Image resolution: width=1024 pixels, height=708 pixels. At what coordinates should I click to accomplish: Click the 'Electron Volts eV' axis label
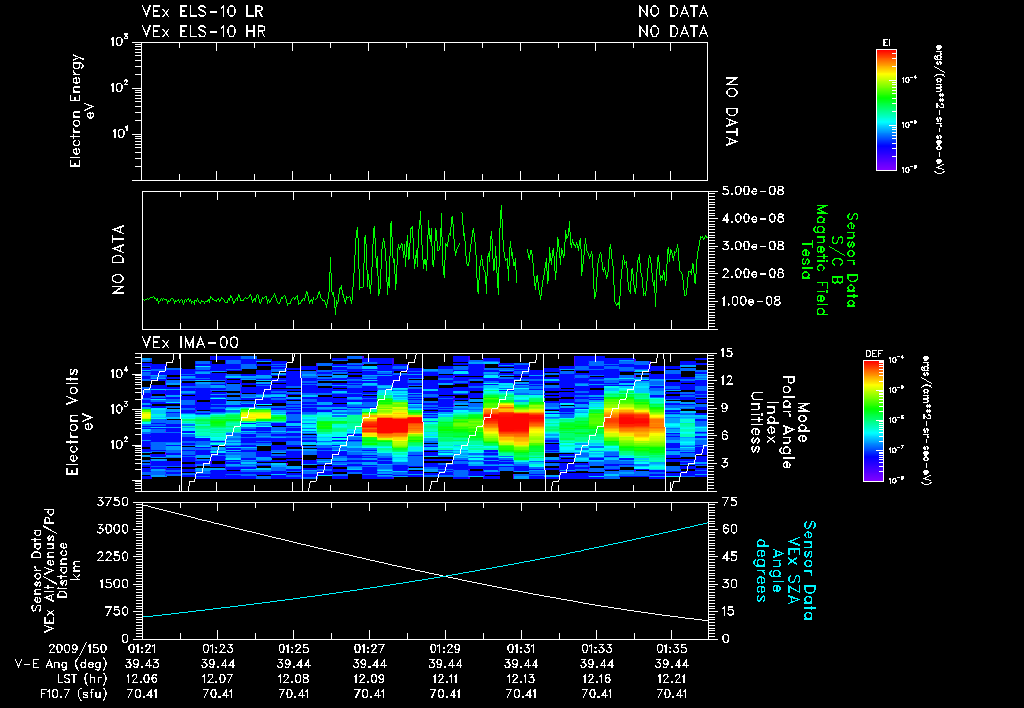click(81, 421)
